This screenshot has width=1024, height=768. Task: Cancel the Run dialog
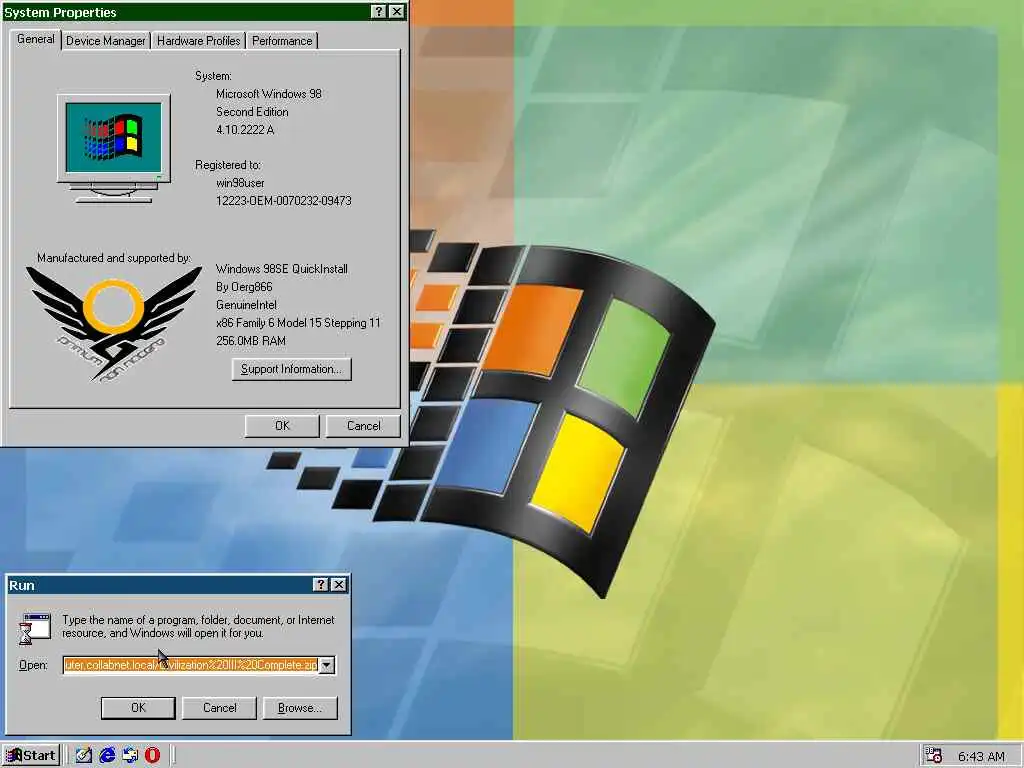pos(219,708)
